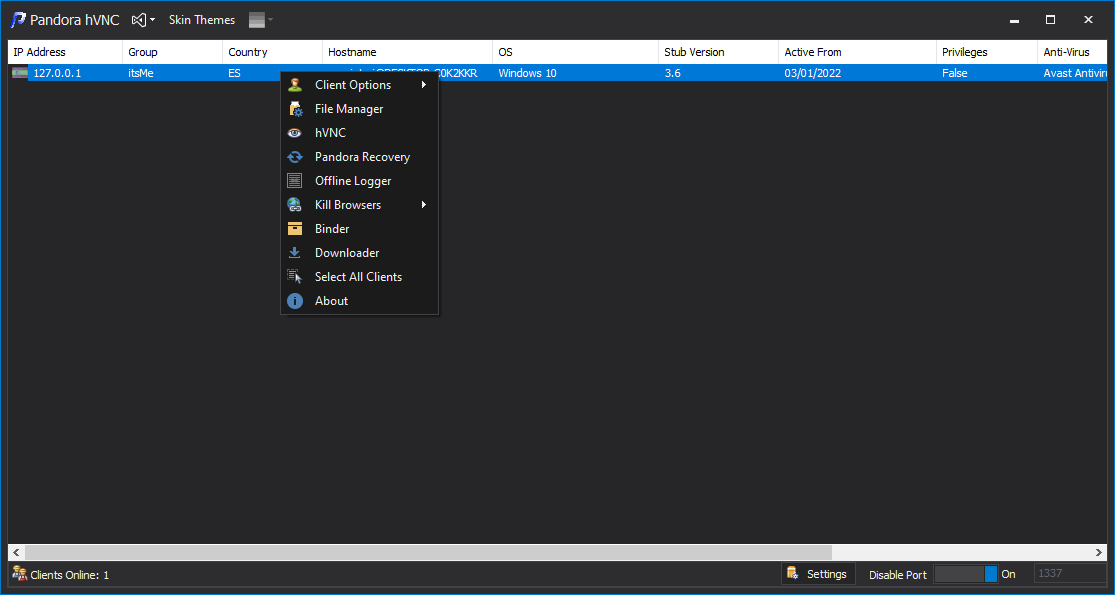Toggle the Disable Port switch
The image size is (1115, 595).
coord(966,574)
